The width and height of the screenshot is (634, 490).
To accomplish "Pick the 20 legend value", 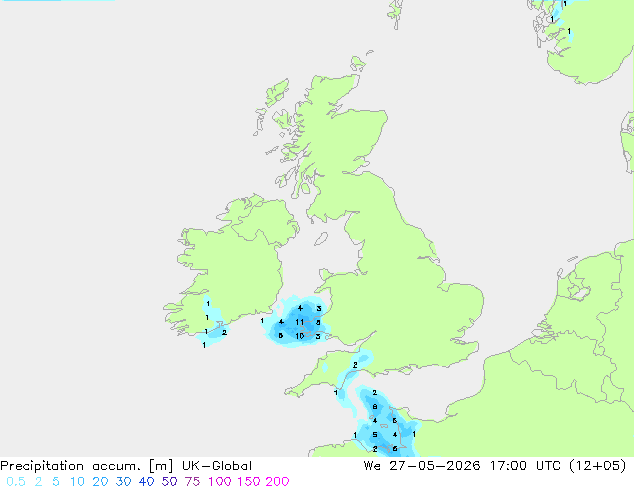I will tap(100, 482).
